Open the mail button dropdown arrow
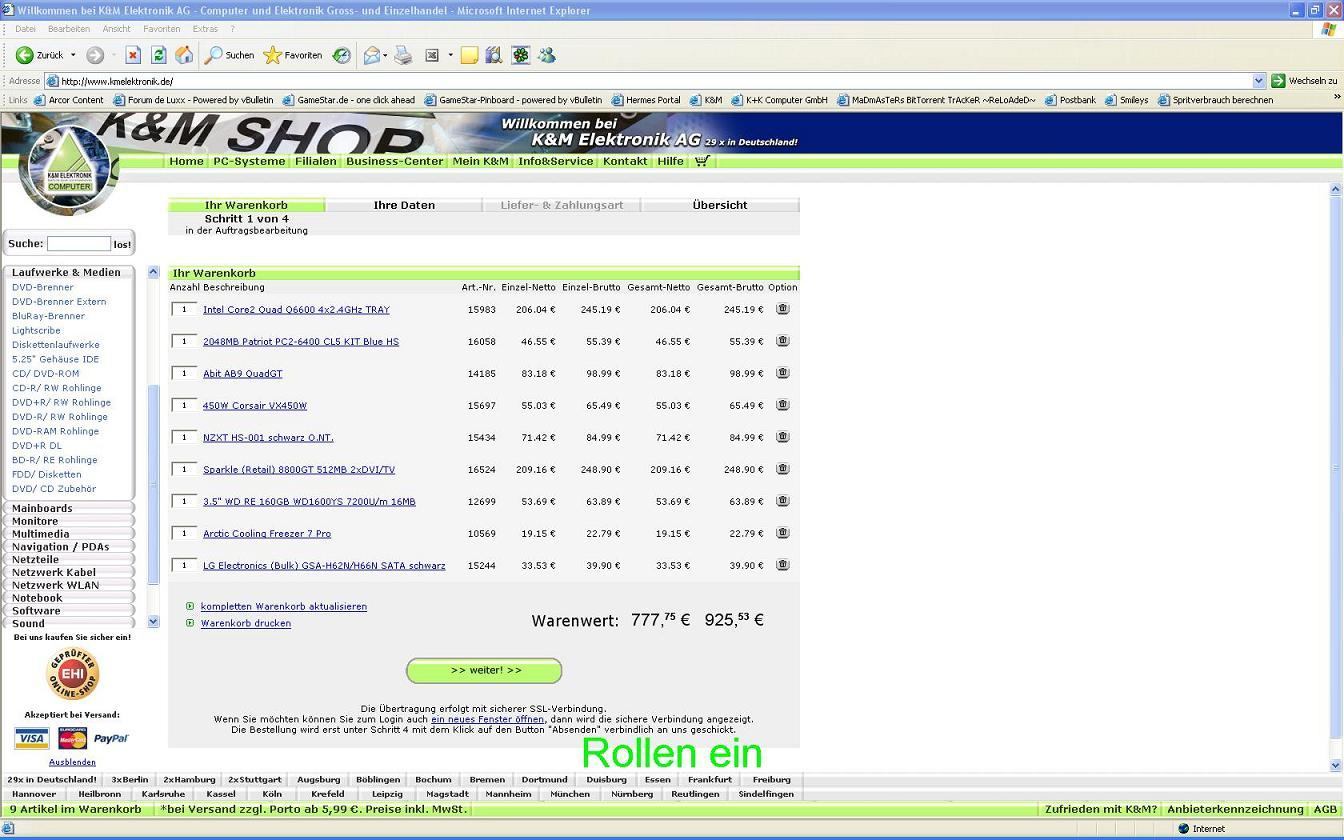 (385, 55)
